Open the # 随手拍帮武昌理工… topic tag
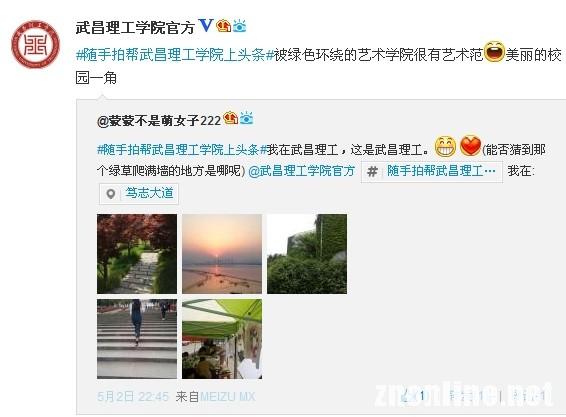 click(432, 171)
